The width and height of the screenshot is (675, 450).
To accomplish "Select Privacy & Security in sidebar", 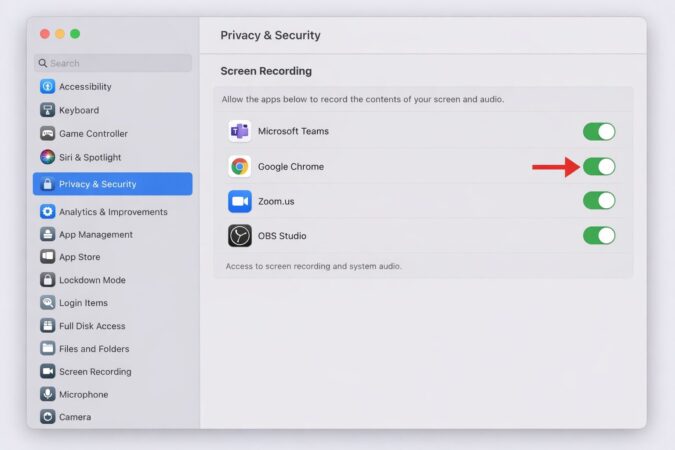I will pyautogui.click(x=112, y=184).
